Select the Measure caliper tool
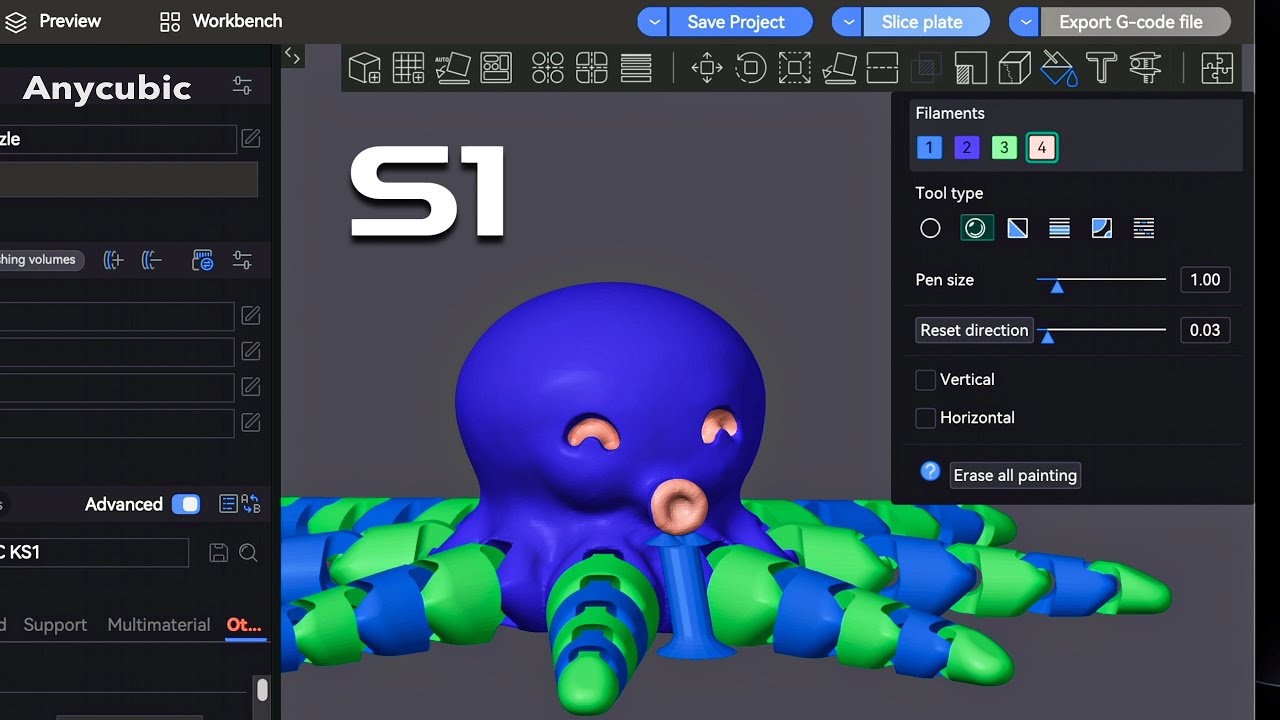The image size is (1280, 720). (1145, 68)
